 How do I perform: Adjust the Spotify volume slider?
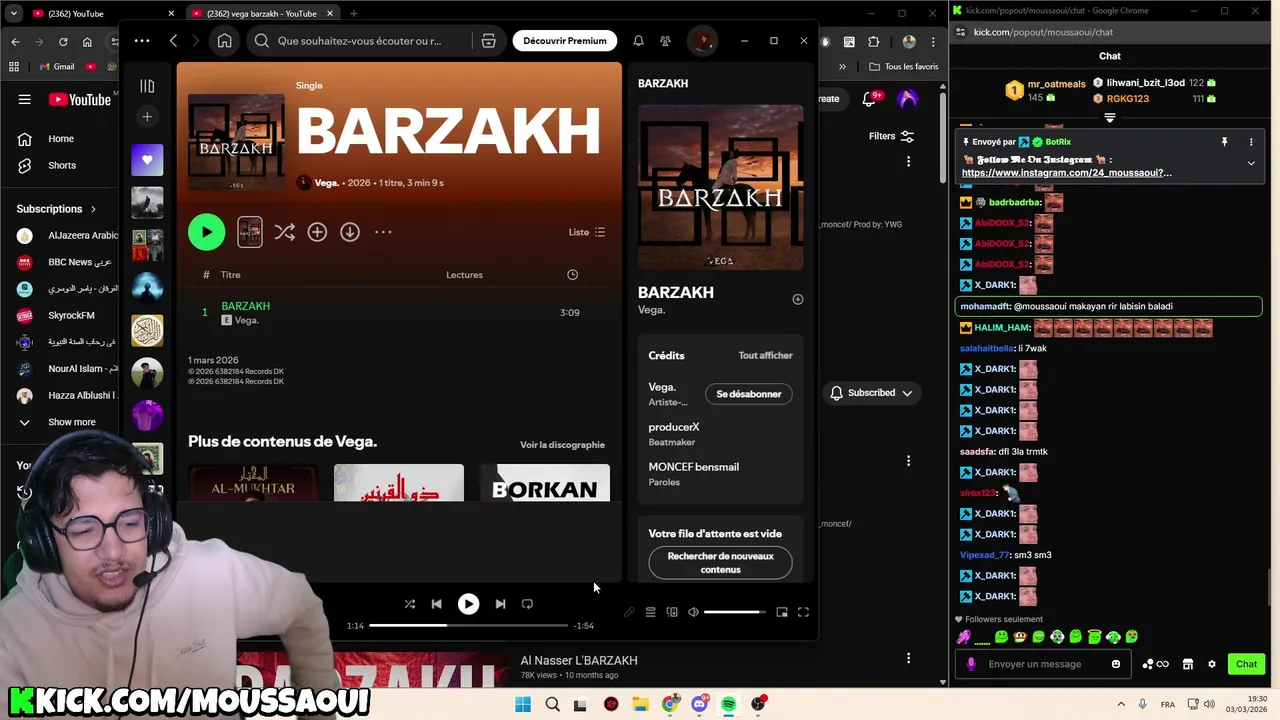point(735,612)
